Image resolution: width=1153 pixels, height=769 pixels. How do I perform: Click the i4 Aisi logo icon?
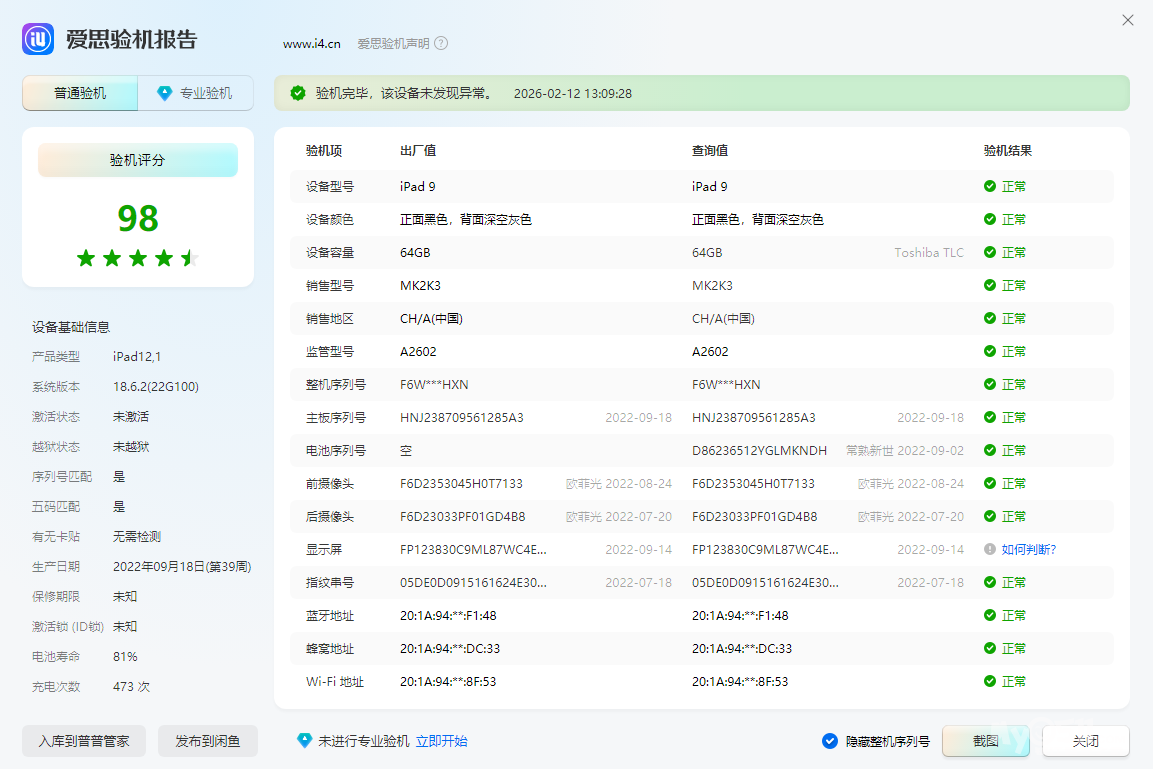[x=38, y=40]
